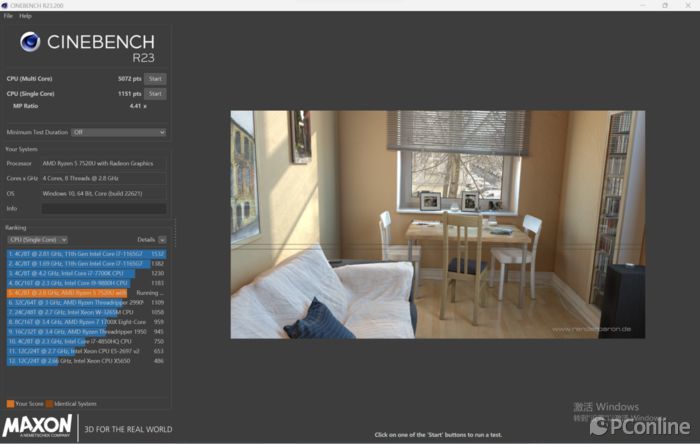Open the Help menu

coord(25,16)
